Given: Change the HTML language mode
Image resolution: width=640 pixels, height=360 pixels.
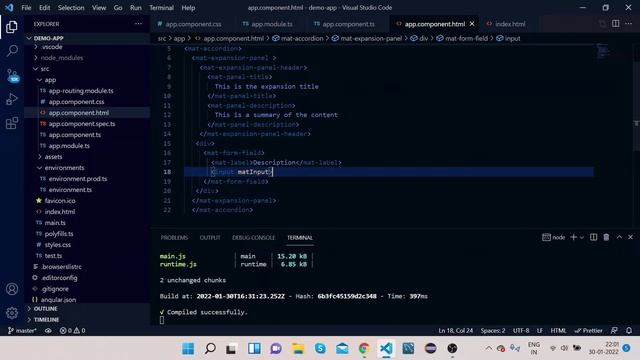Looking at the screenshot, I should [x=558, y=330].
